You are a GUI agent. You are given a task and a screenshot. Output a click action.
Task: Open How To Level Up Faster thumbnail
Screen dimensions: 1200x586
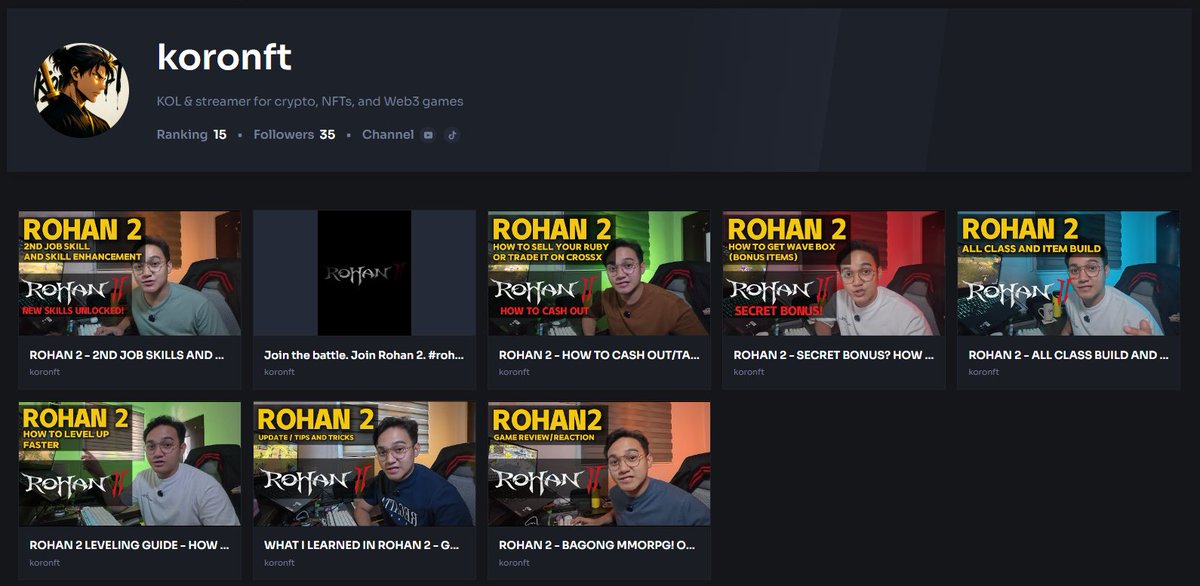tap(130, 464)
